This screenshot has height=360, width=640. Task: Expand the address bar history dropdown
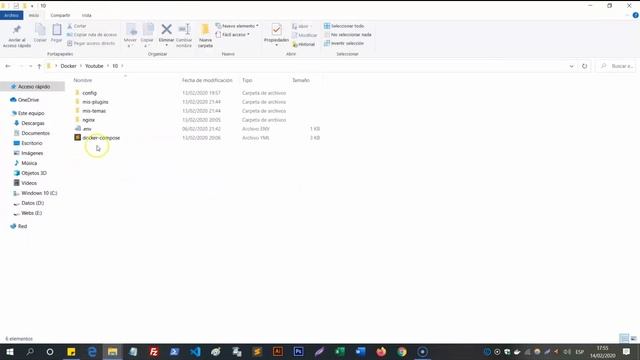pyautogui.click(x=571, y=66)
